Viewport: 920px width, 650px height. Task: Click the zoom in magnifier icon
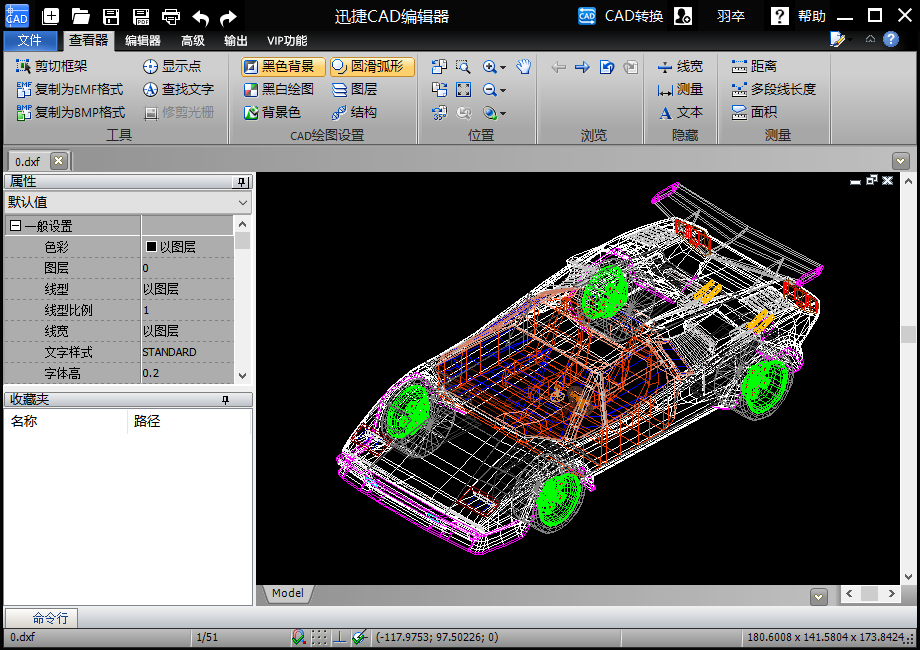pyautogui.click(x=490, y=67)
